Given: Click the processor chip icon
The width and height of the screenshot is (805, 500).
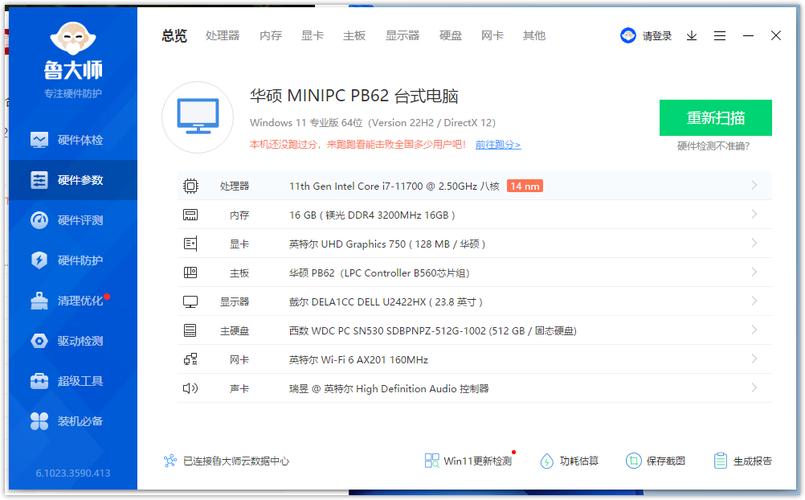Looking at the screenshot, I should tap(190, 185).
